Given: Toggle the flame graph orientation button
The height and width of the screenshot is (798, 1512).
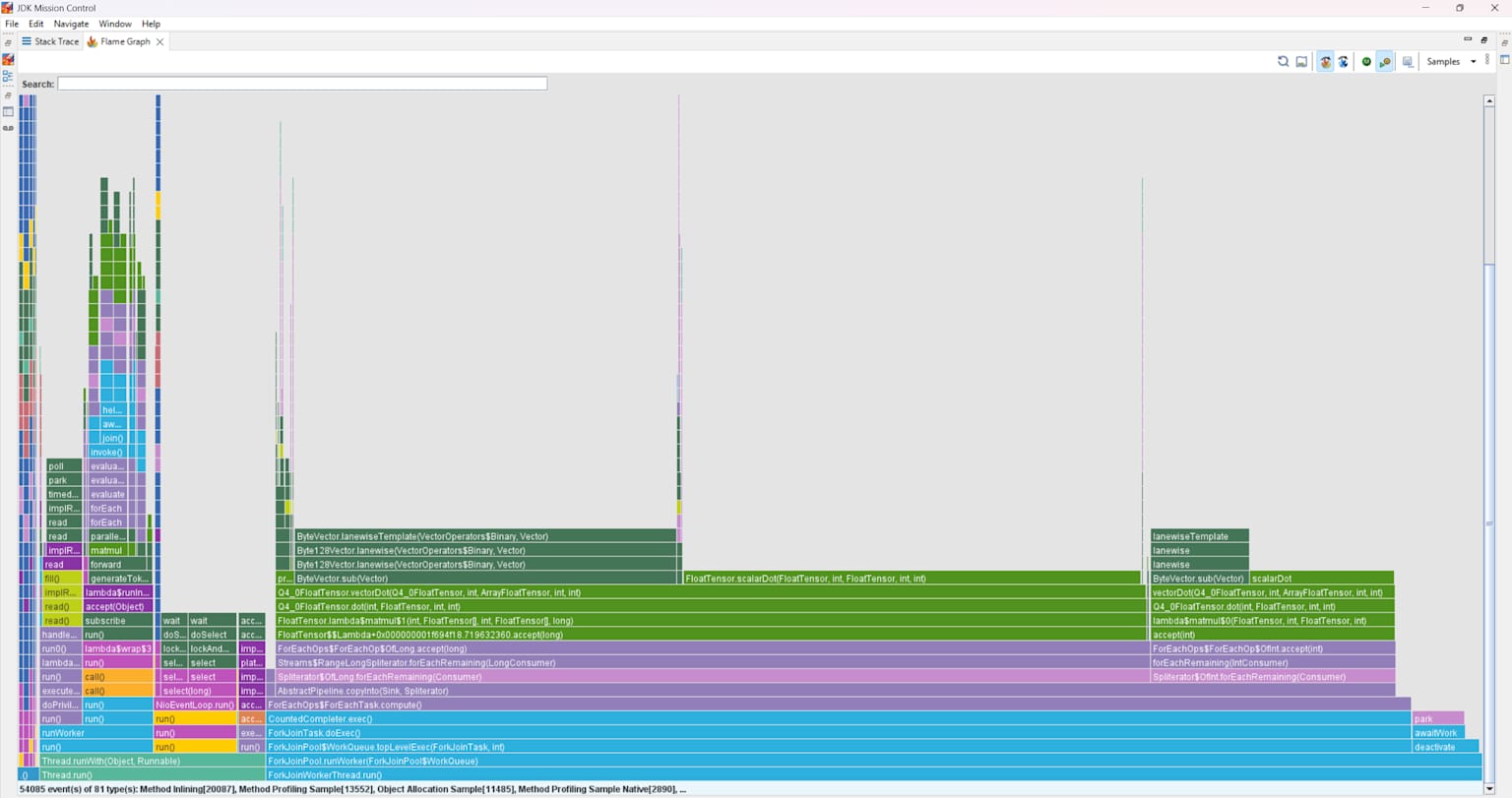Looking at the screenshot, I should tap(1325, 62).
